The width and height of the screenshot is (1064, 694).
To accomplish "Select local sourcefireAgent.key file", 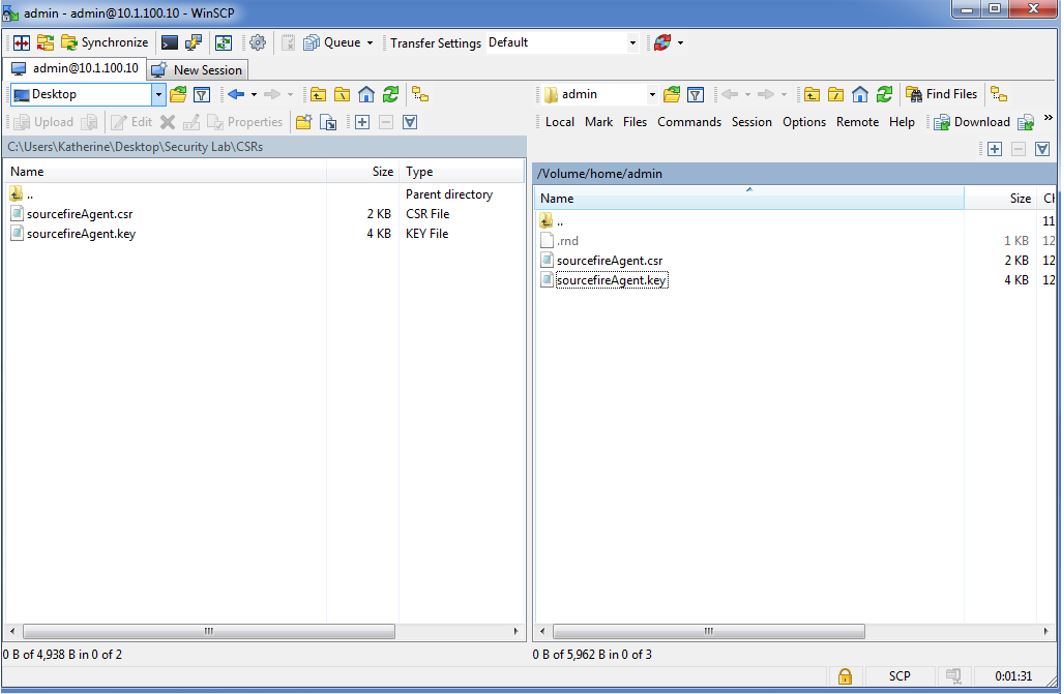I will pos(81,234).
